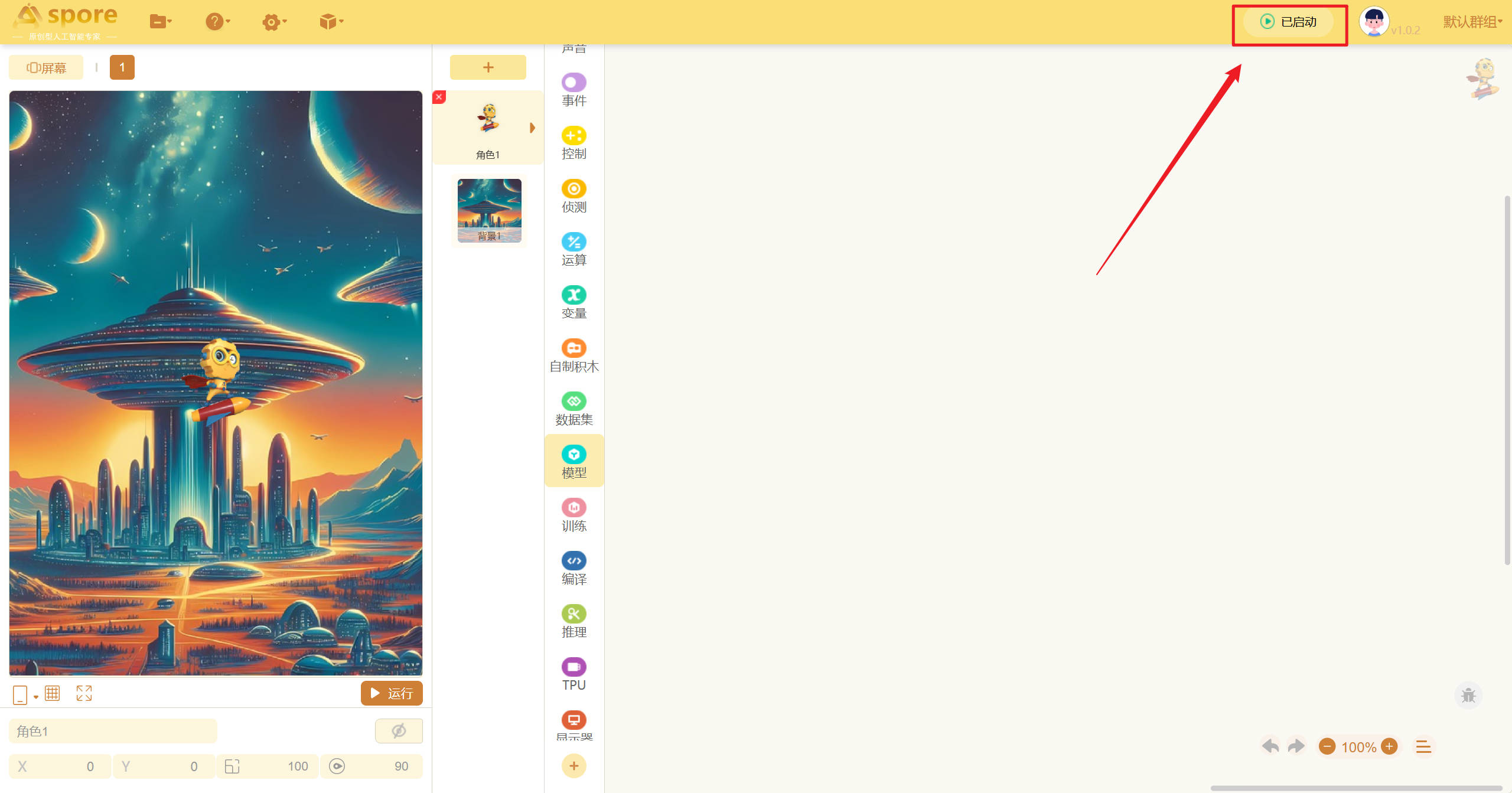This screenshot has height=793, width=1512.
Task: Toggle fullscreen stage view
Action: tap(84, 693)
